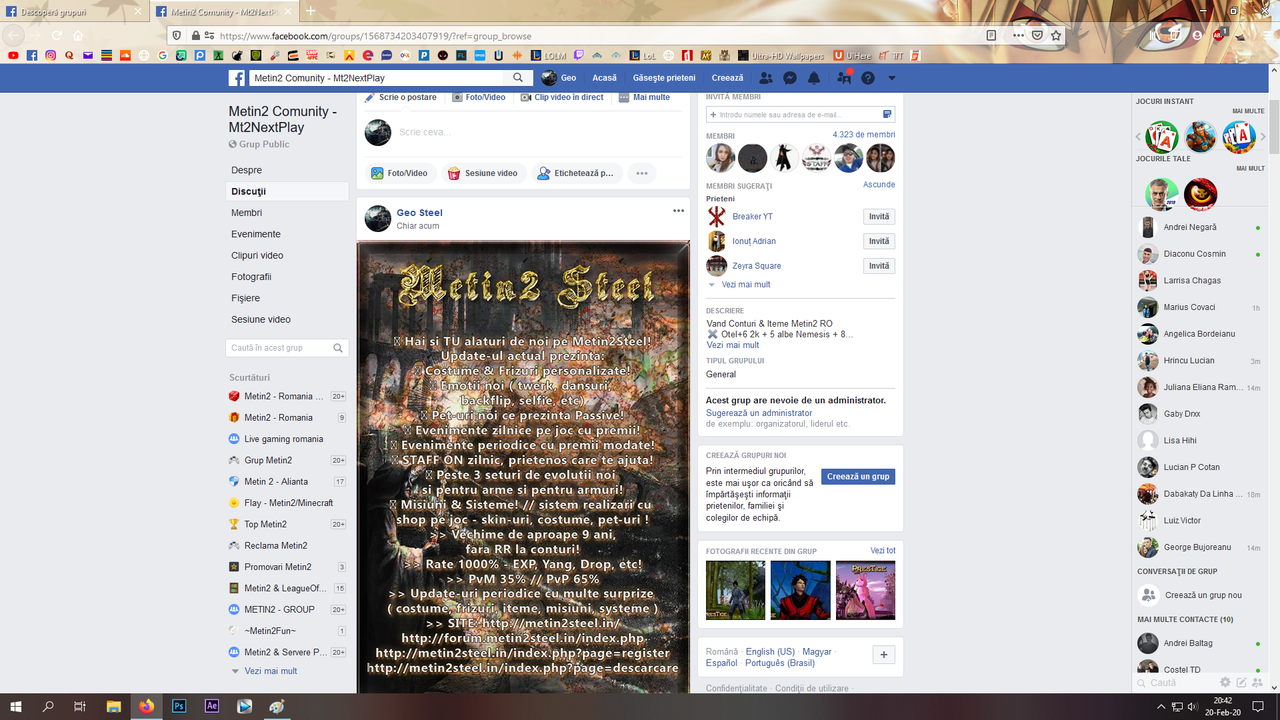
Task: Open the Găsește prieteni link
Action: point(664,78)
